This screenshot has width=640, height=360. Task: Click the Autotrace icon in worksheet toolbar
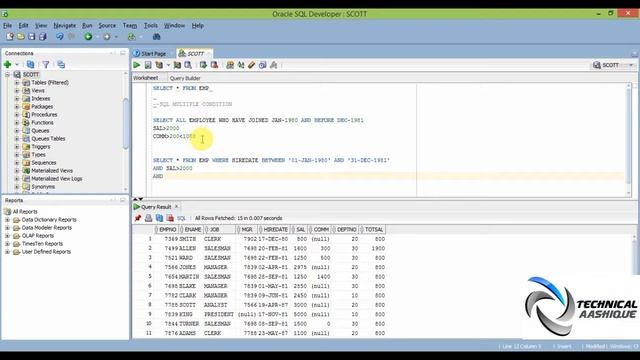(x=177, y=65)
